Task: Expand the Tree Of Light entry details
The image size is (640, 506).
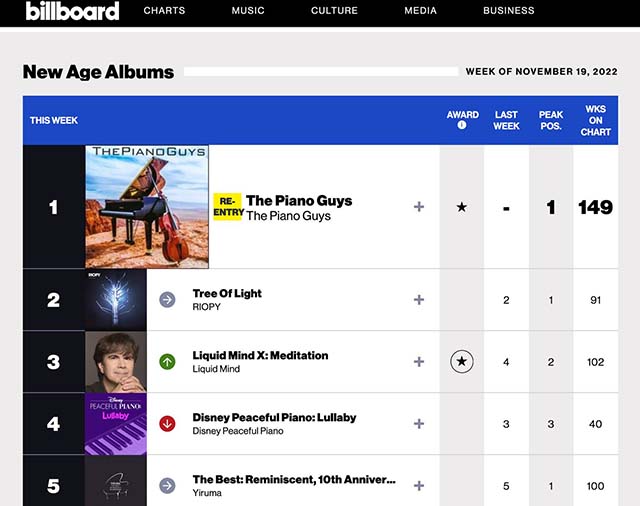Action: tap(419, 300)
